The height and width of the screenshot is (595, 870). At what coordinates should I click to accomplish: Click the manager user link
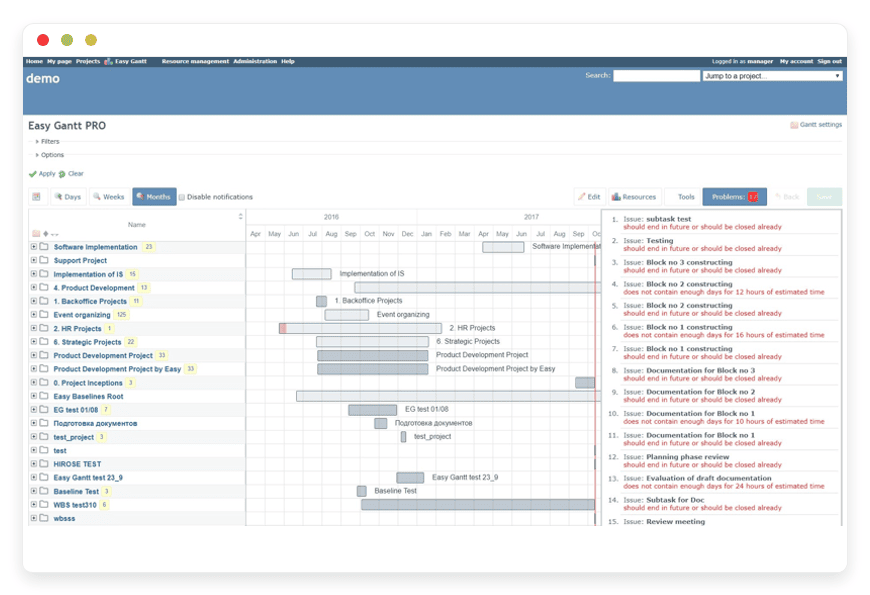tap(760, 62)
